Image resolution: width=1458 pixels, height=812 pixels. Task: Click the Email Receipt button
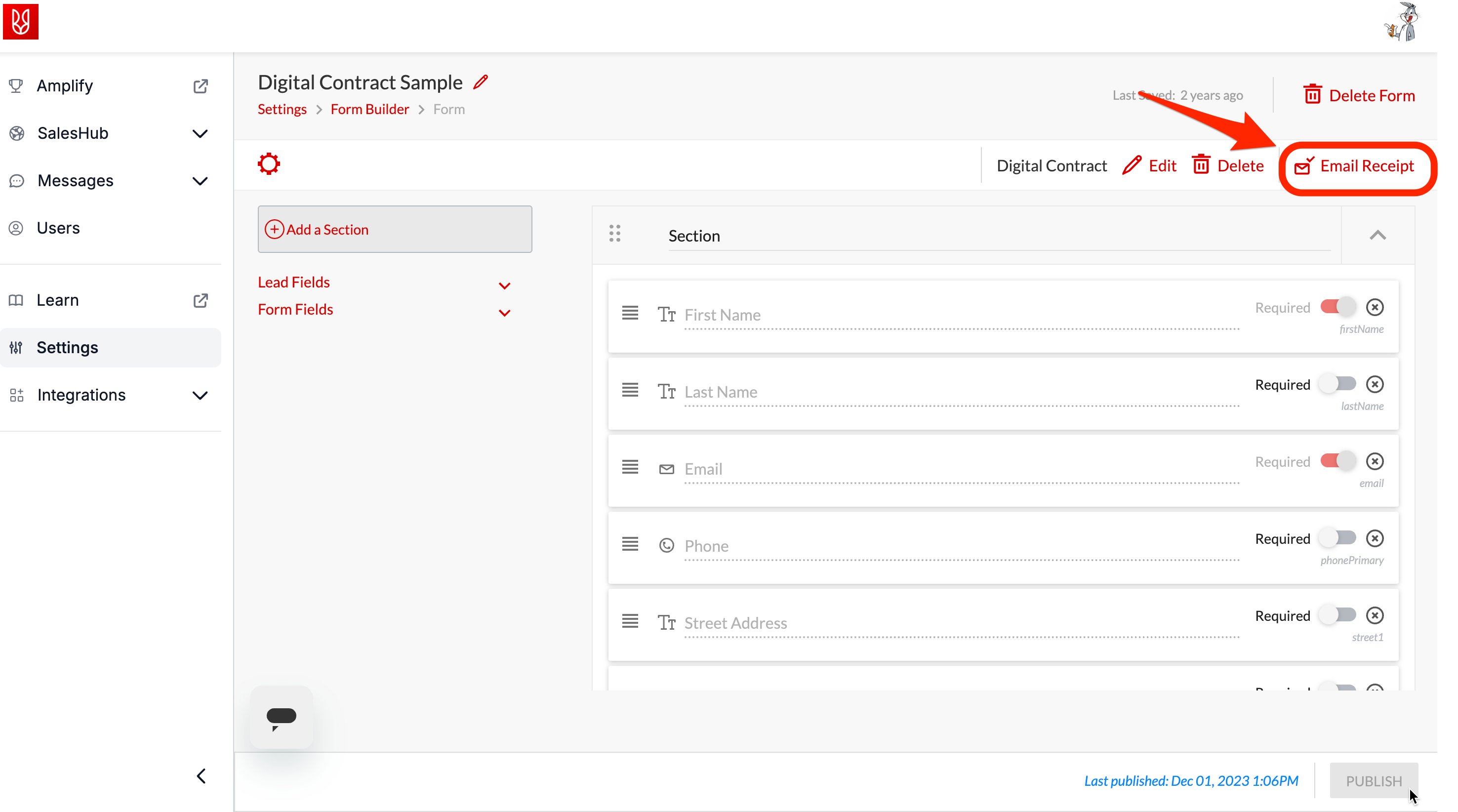[1356, 166]
